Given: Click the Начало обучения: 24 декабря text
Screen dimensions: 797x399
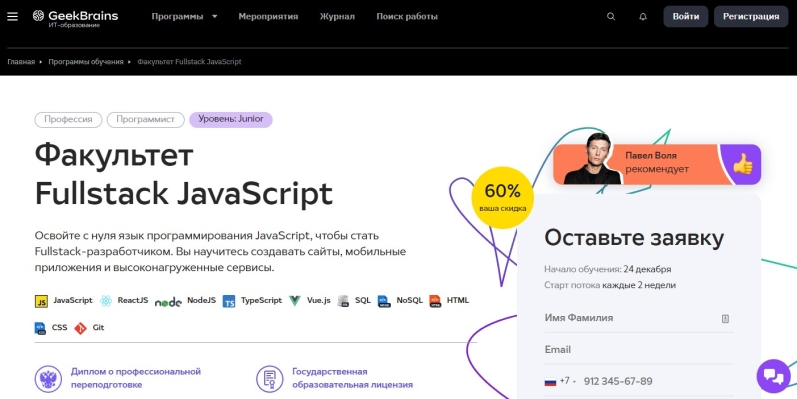Looking at the screenshot, I should pyautogui.click(x=607, y=269).
